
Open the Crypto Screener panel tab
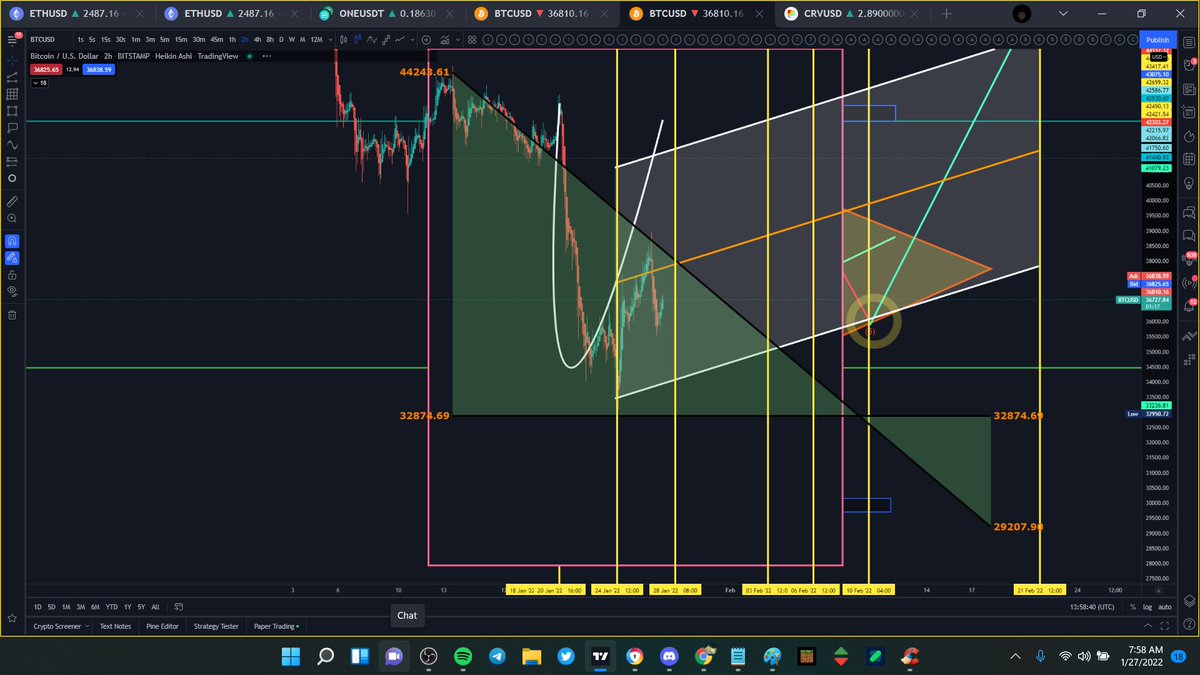57,626
